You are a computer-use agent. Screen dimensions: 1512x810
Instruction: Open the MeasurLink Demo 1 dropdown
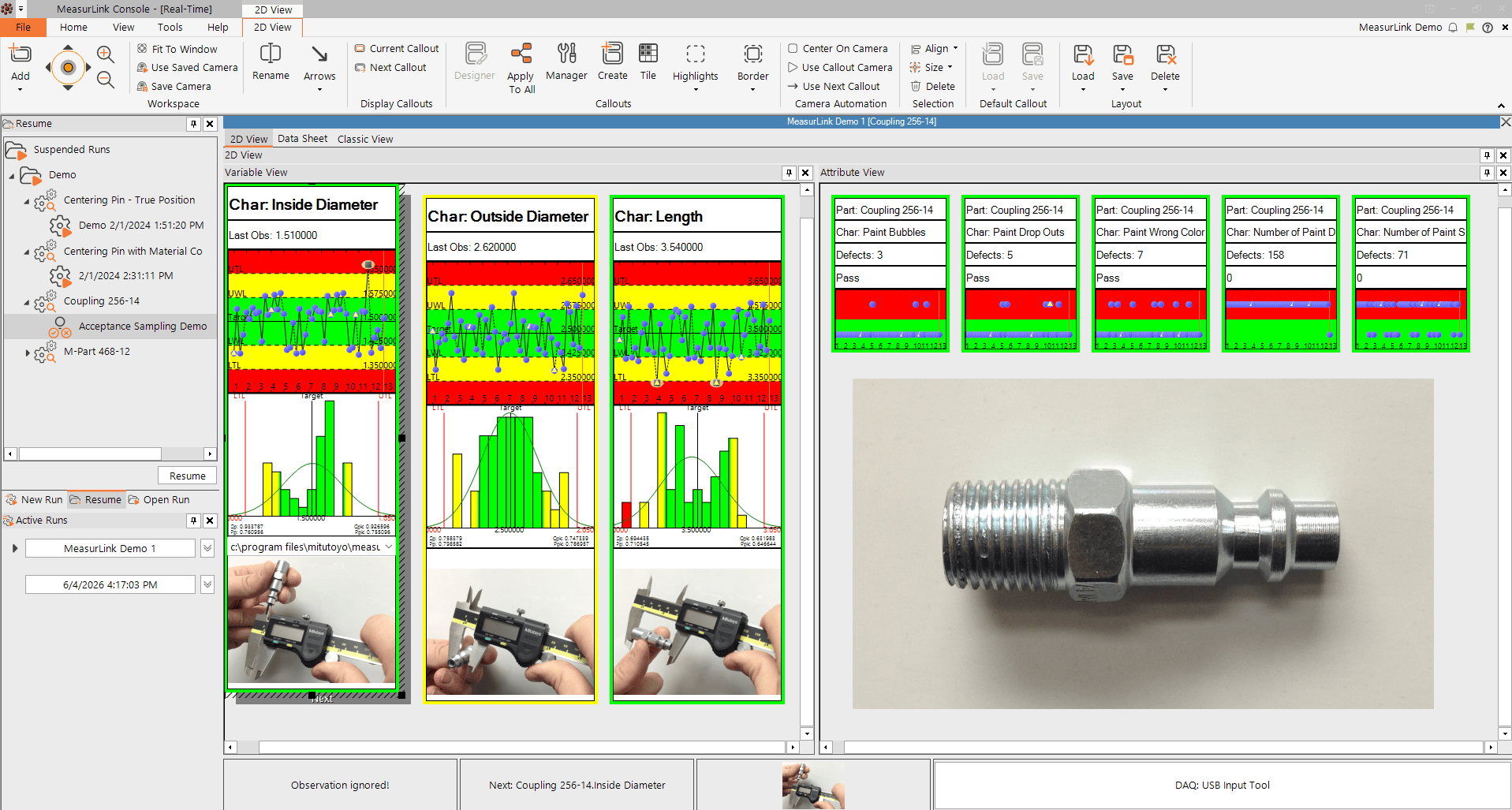pos(207,548)
